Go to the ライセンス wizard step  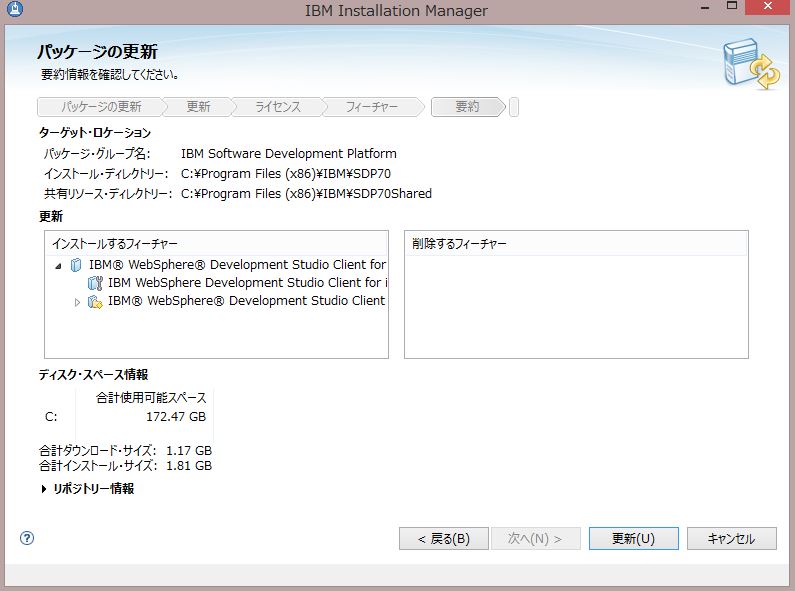[x=278, y=107]
